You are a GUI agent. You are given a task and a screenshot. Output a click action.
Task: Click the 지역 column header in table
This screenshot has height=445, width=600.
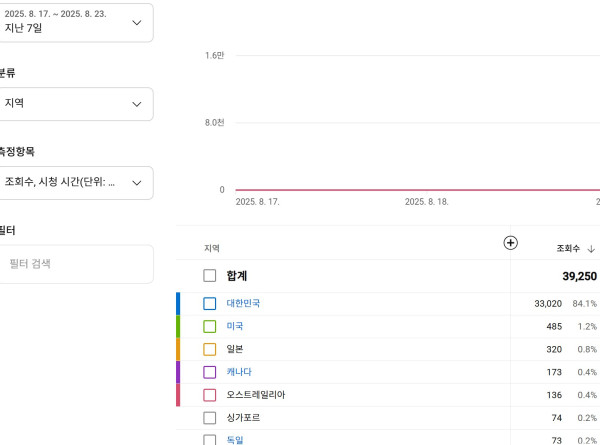click(x=212, y=248)
